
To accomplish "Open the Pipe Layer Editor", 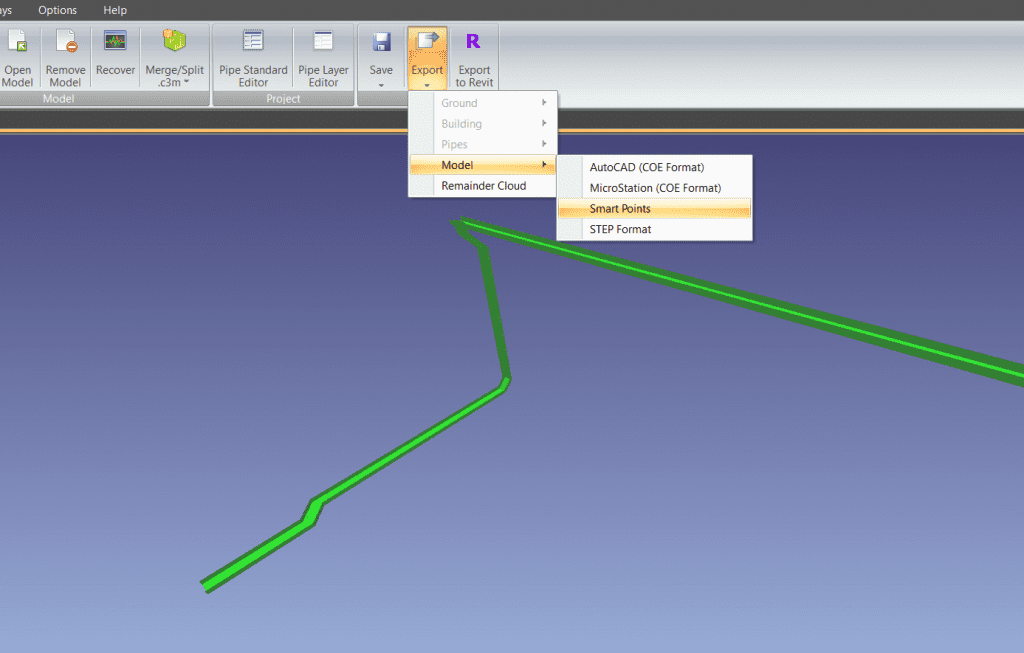I will (323, 58).
